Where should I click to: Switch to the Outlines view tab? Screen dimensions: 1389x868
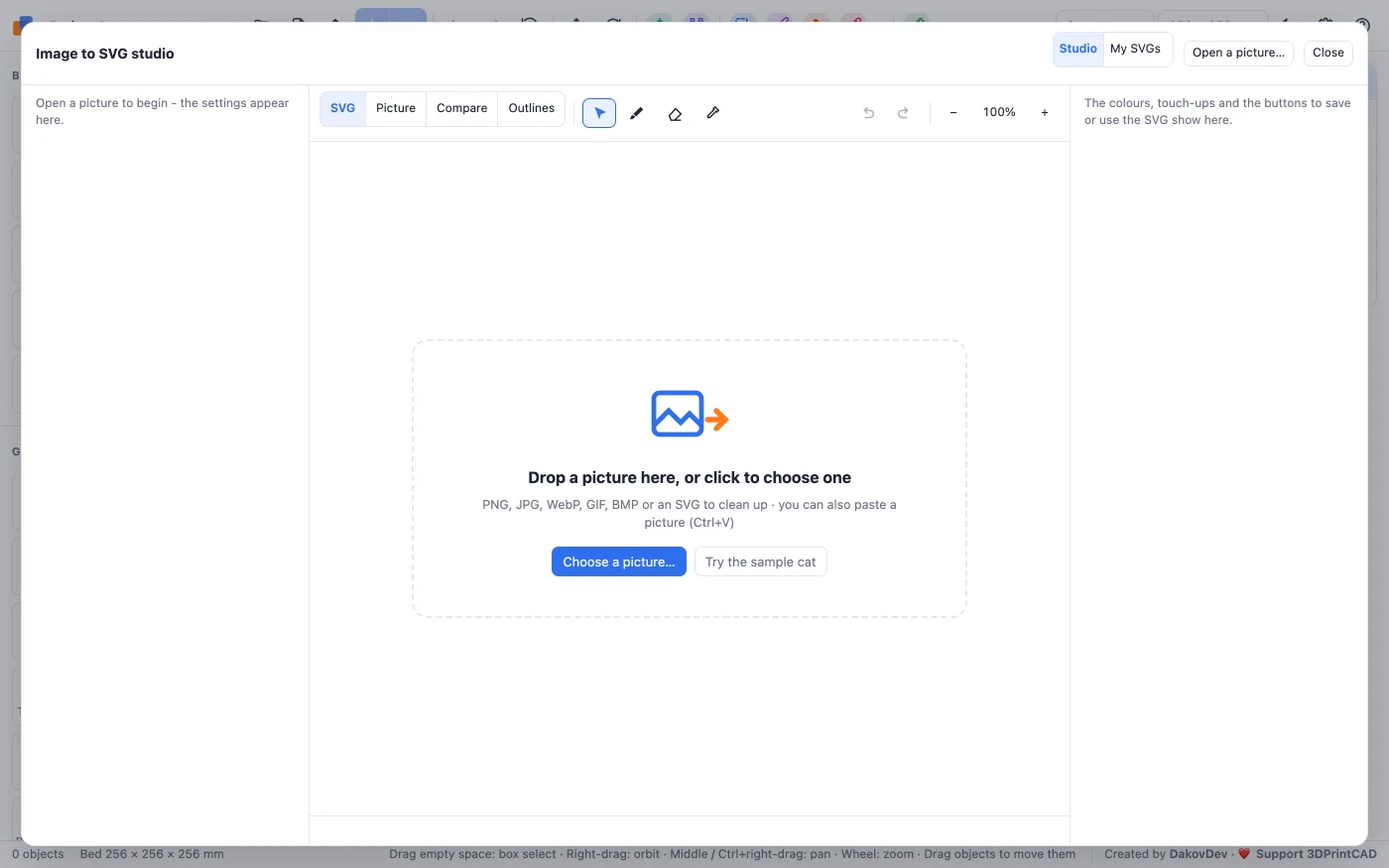click(532, 108)
